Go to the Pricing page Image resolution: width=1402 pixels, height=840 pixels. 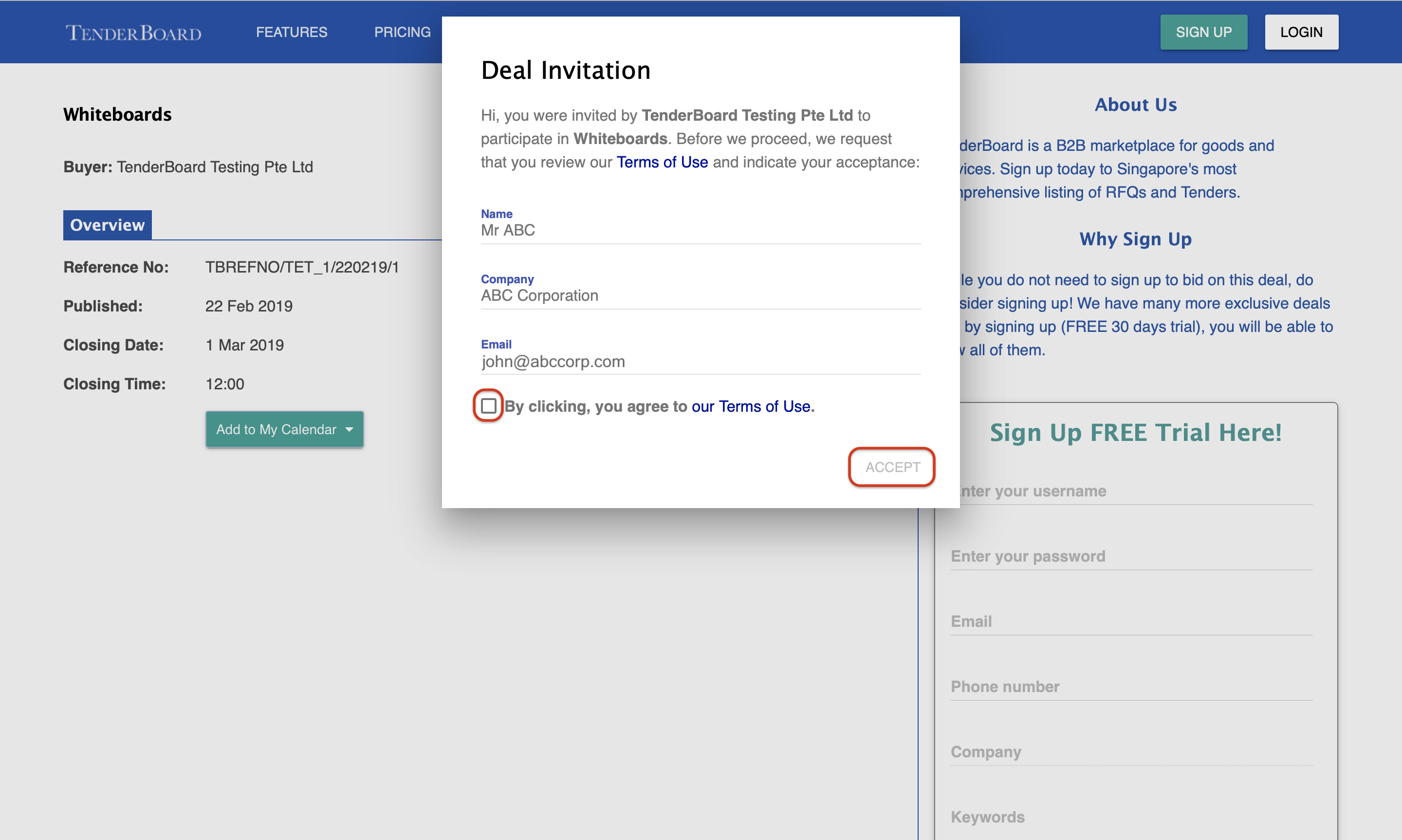(402, 32)
